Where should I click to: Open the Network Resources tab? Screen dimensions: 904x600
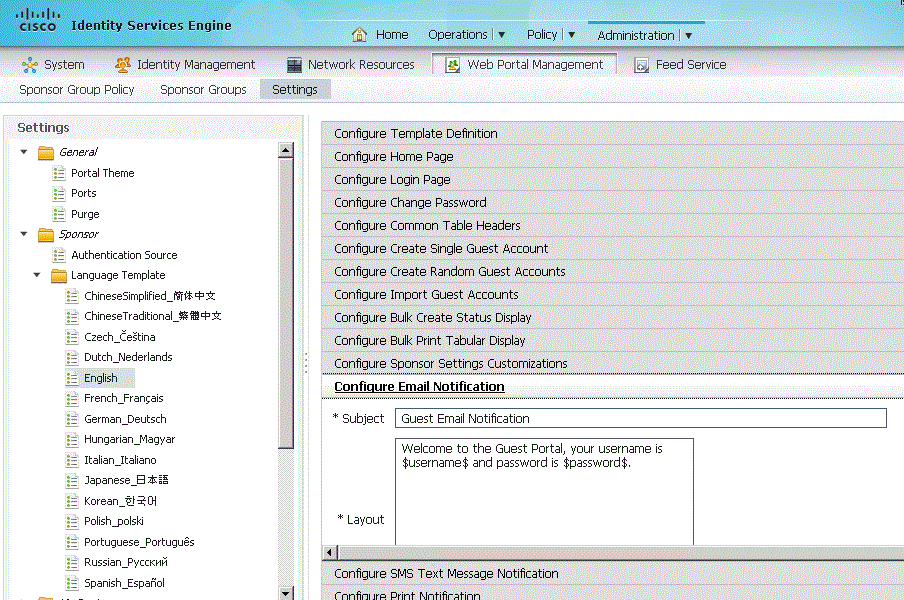351,65
